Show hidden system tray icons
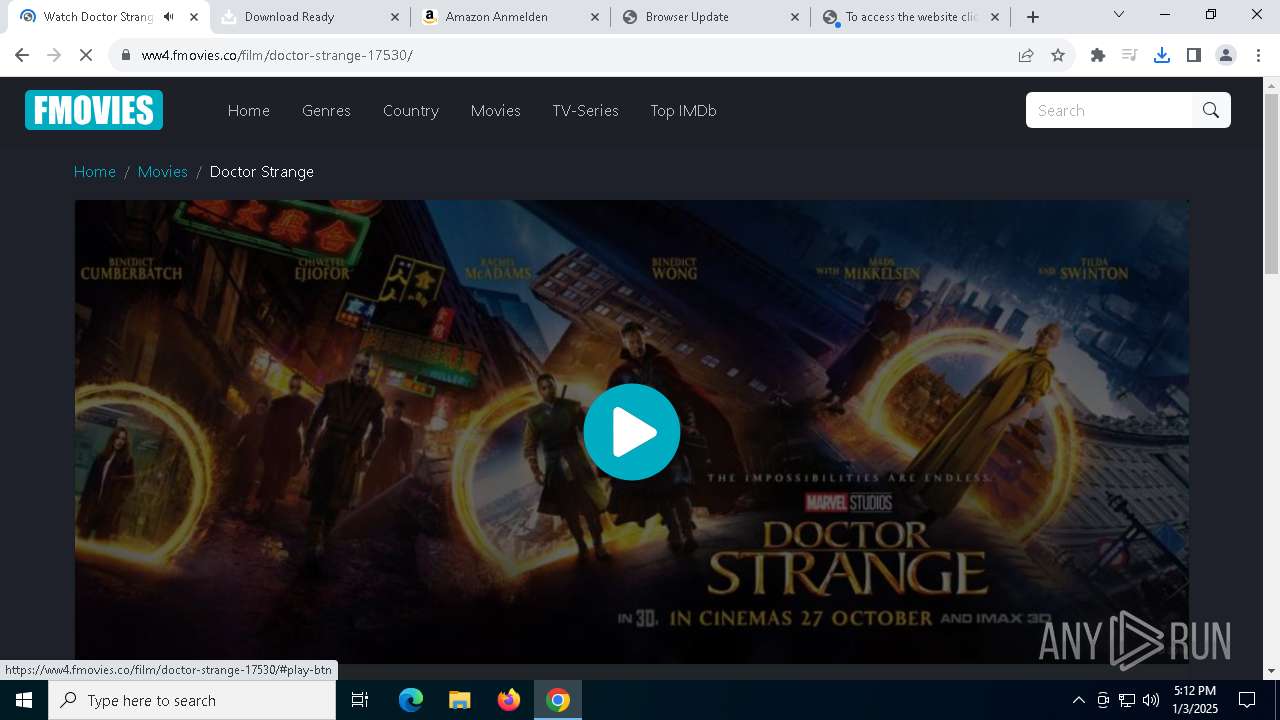Image resolution: width=1280 pixels, height=720 pixels. pyautogui.click(x=1078, y=700)
